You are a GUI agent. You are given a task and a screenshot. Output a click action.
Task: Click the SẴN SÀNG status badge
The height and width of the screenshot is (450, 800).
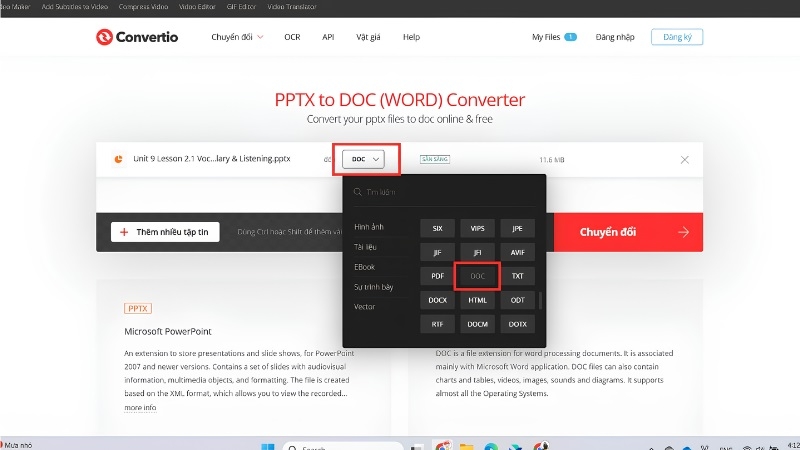point(435,159)
